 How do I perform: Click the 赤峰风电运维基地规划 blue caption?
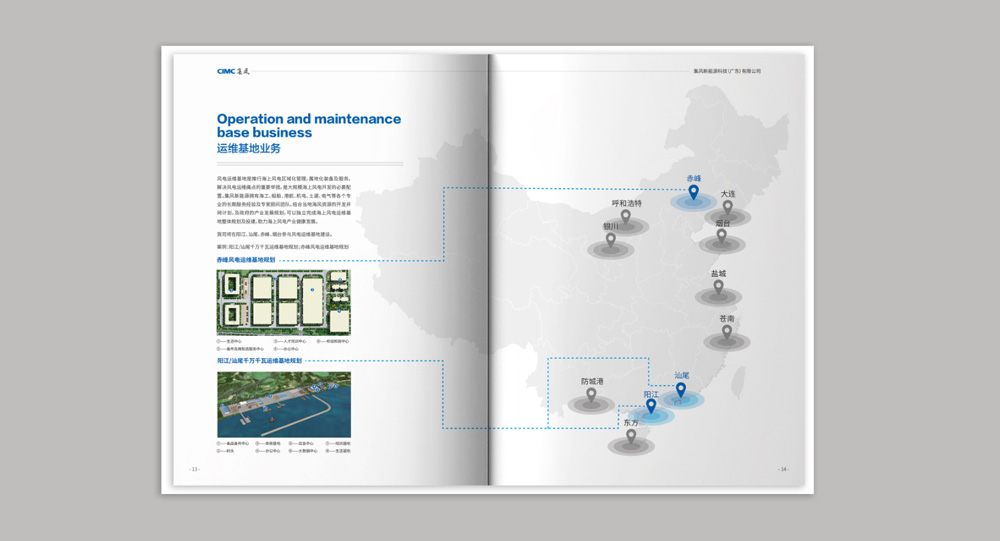246,260
